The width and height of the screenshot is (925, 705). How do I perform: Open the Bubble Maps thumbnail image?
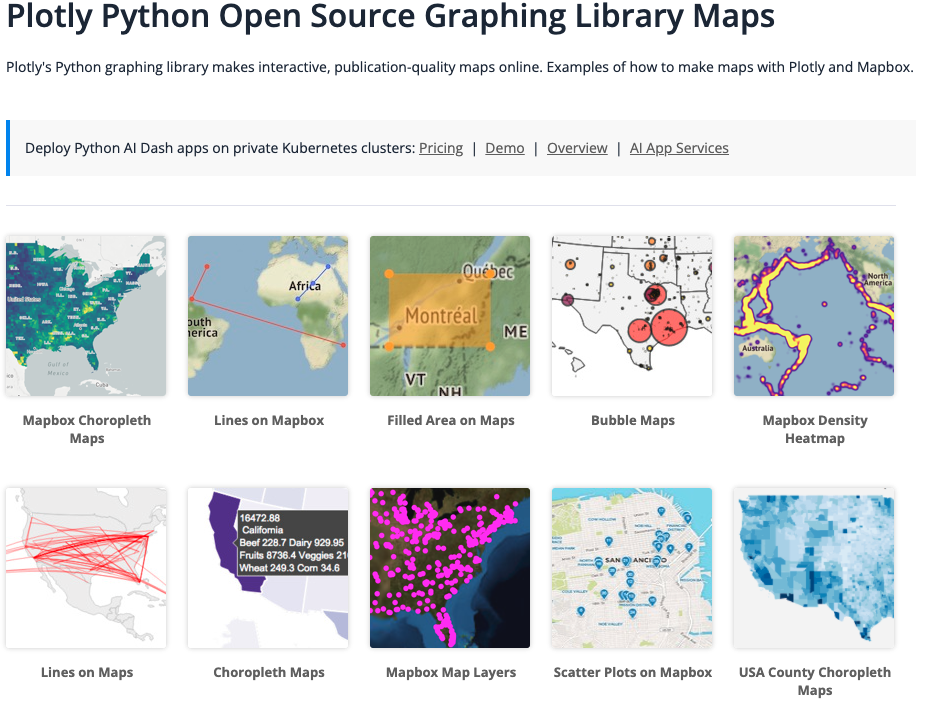632,316
